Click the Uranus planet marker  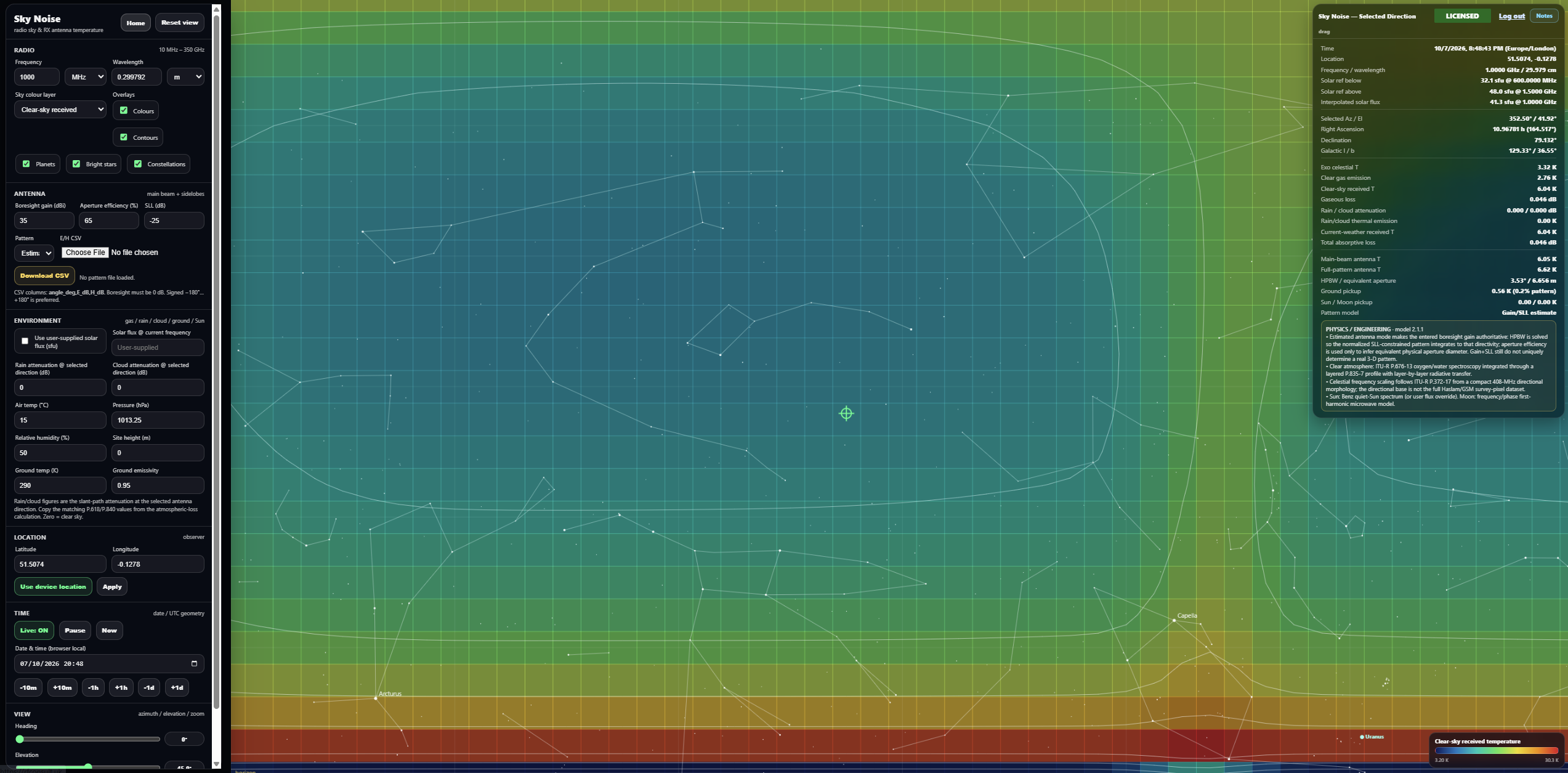(x=1362, y=737)
